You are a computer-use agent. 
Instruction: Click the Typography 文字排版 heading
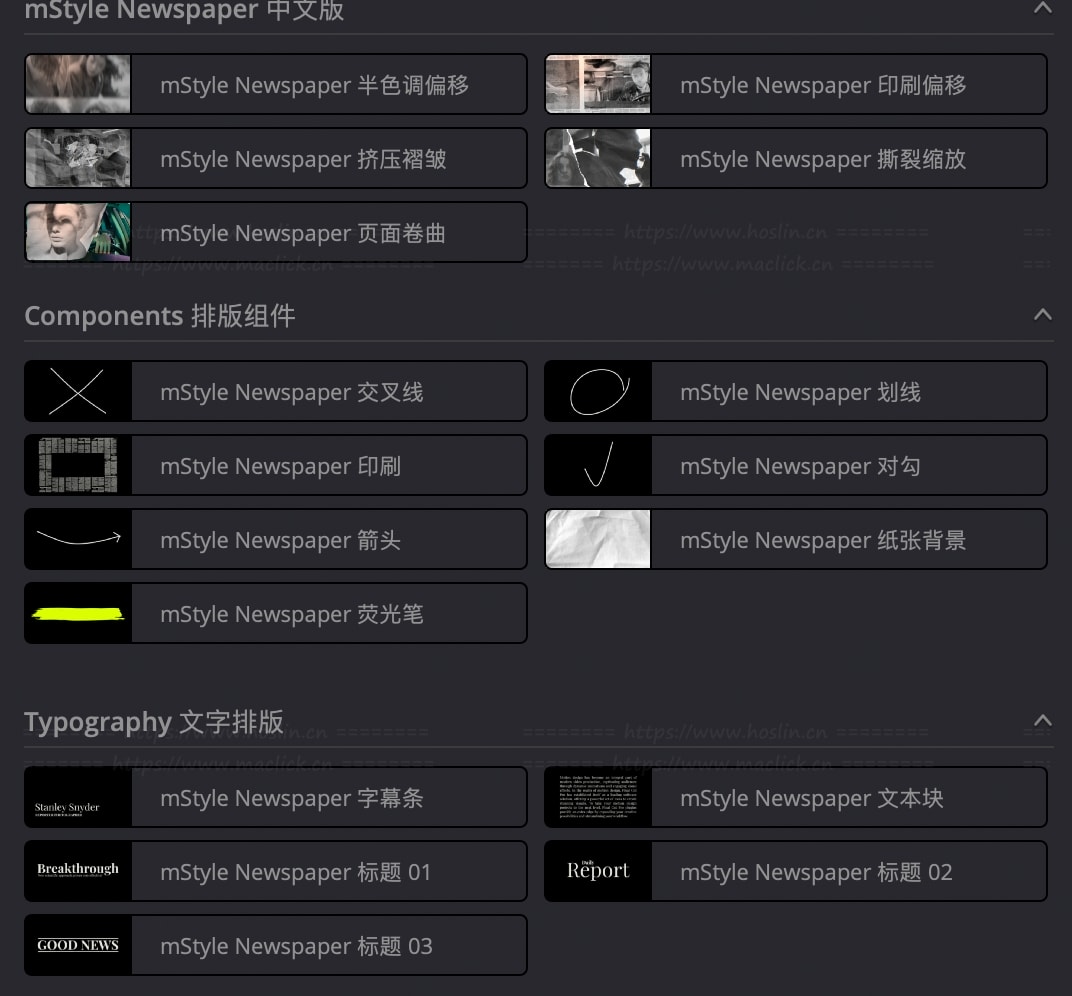point(154,722)
